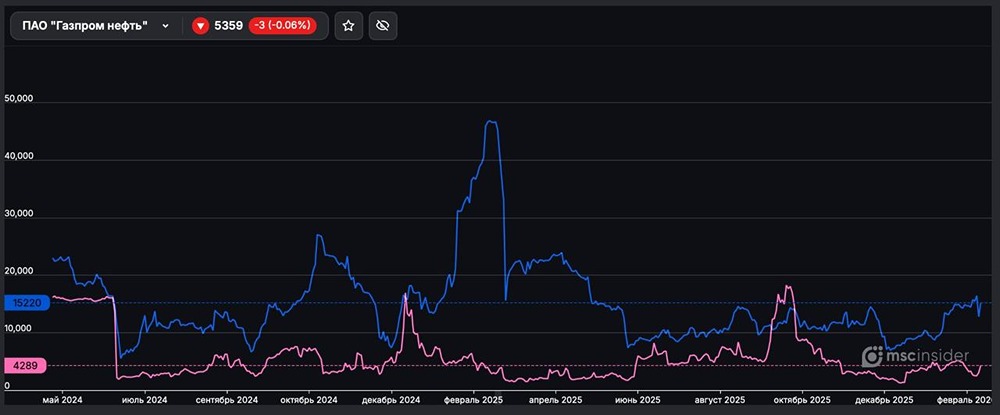Click the 5359 price value
The image size is (1000, 415).
pyautogui.click(x=230, y=26)
